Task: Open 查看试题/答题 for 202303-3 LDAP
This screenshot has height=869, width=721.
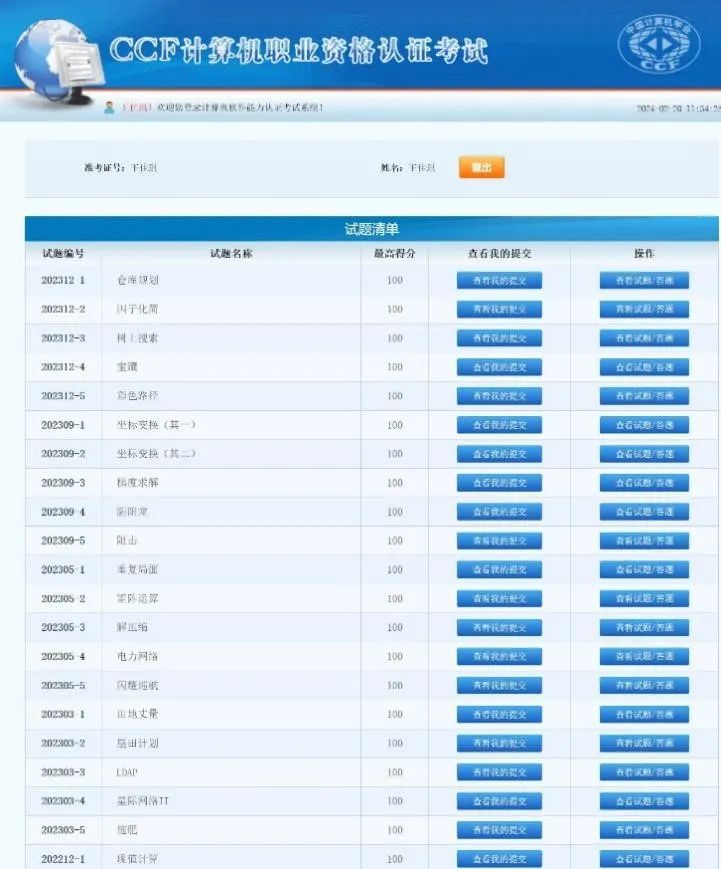Action: (644, 772)
